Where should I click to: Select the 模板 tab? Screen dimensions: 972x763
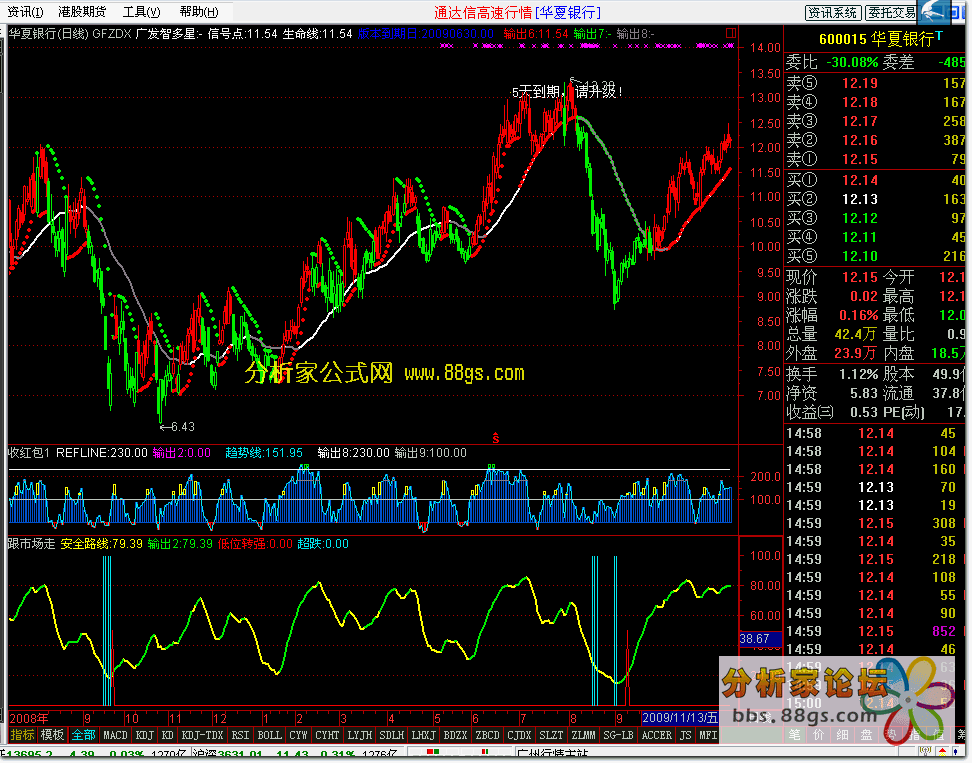pyautogui.click(x=52, y=737)
